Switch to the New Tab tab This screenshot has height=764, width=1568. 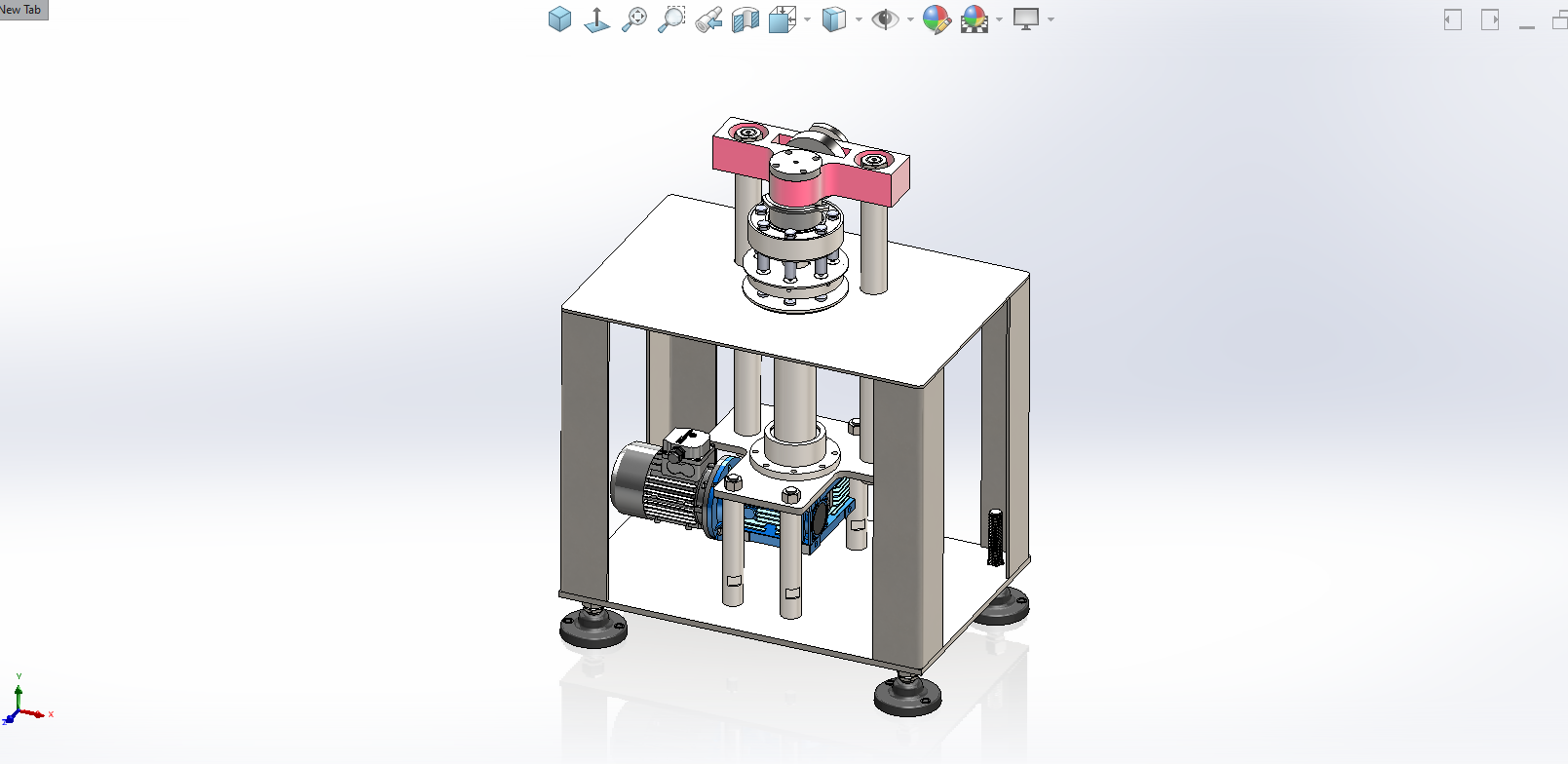click(23, 10)
